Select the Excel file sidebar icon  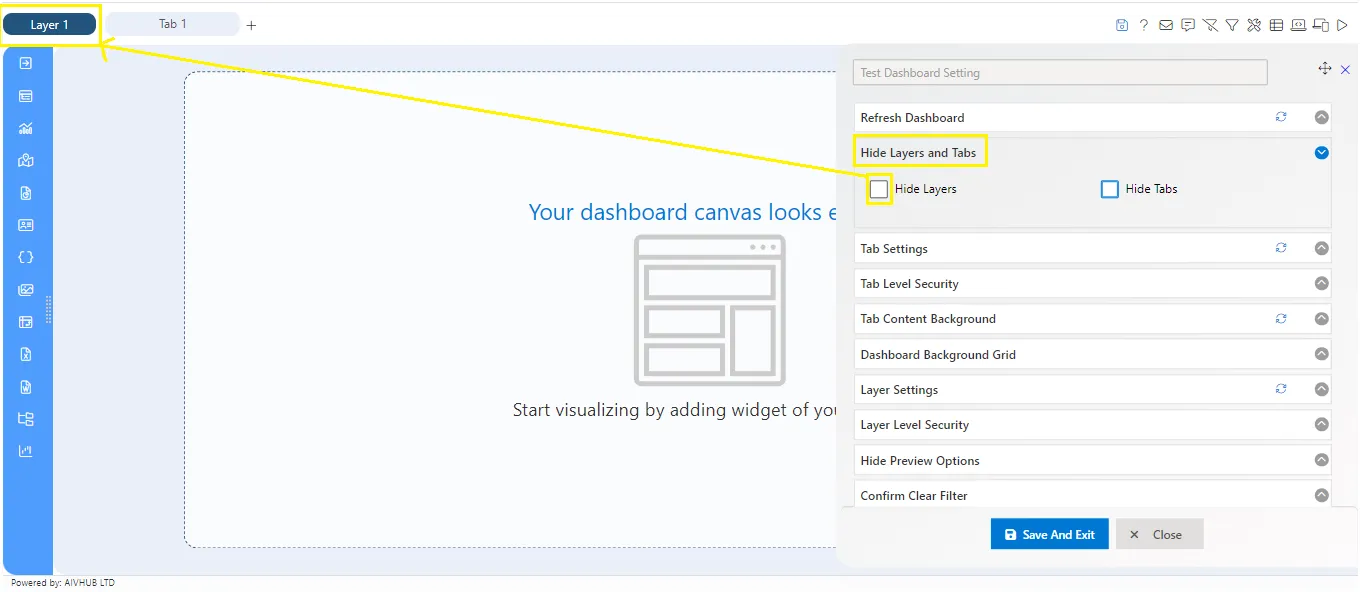pyautogui.click(x=26, y=354)
